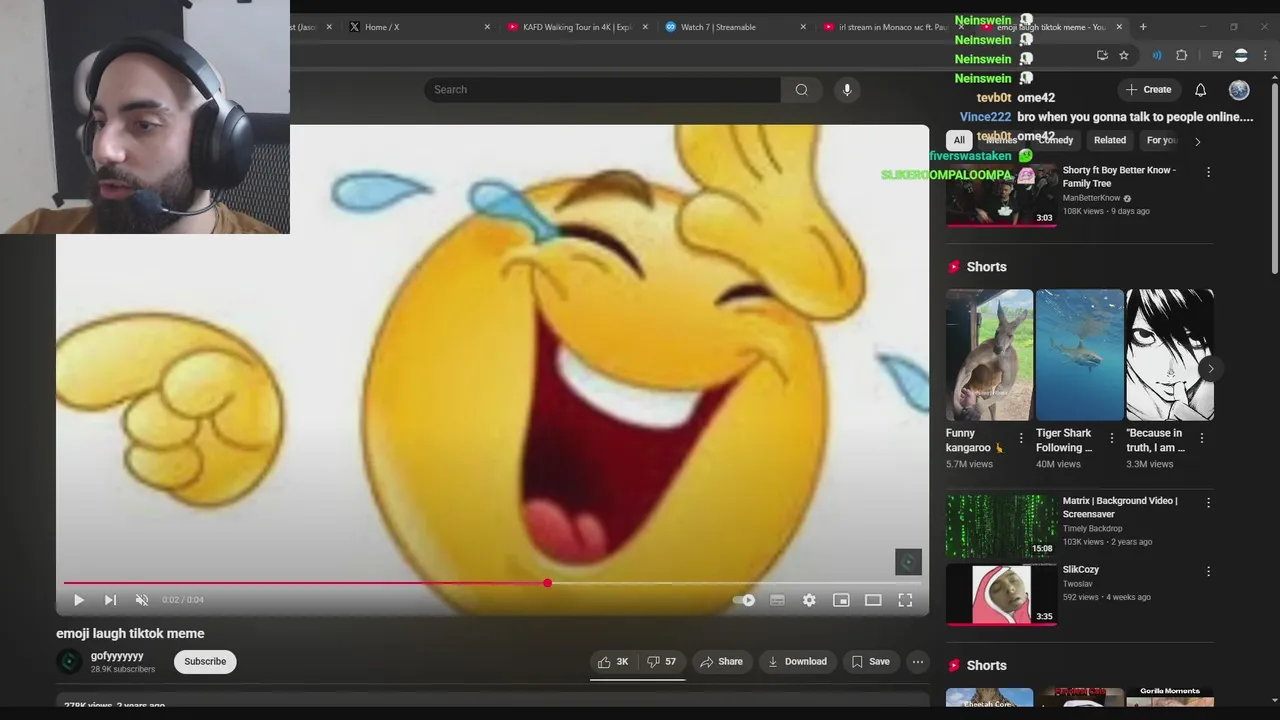1280x720 pixels.
Task: Open more actions menu next to Save
Action: pos(918,662)
